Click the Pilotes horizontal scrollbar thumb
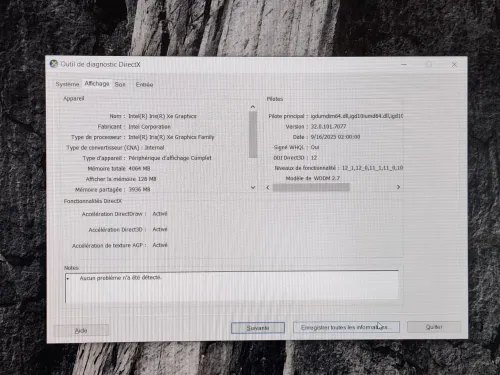Image resolution: width=500 pixels, height=375 pixels. coord(311,187)
